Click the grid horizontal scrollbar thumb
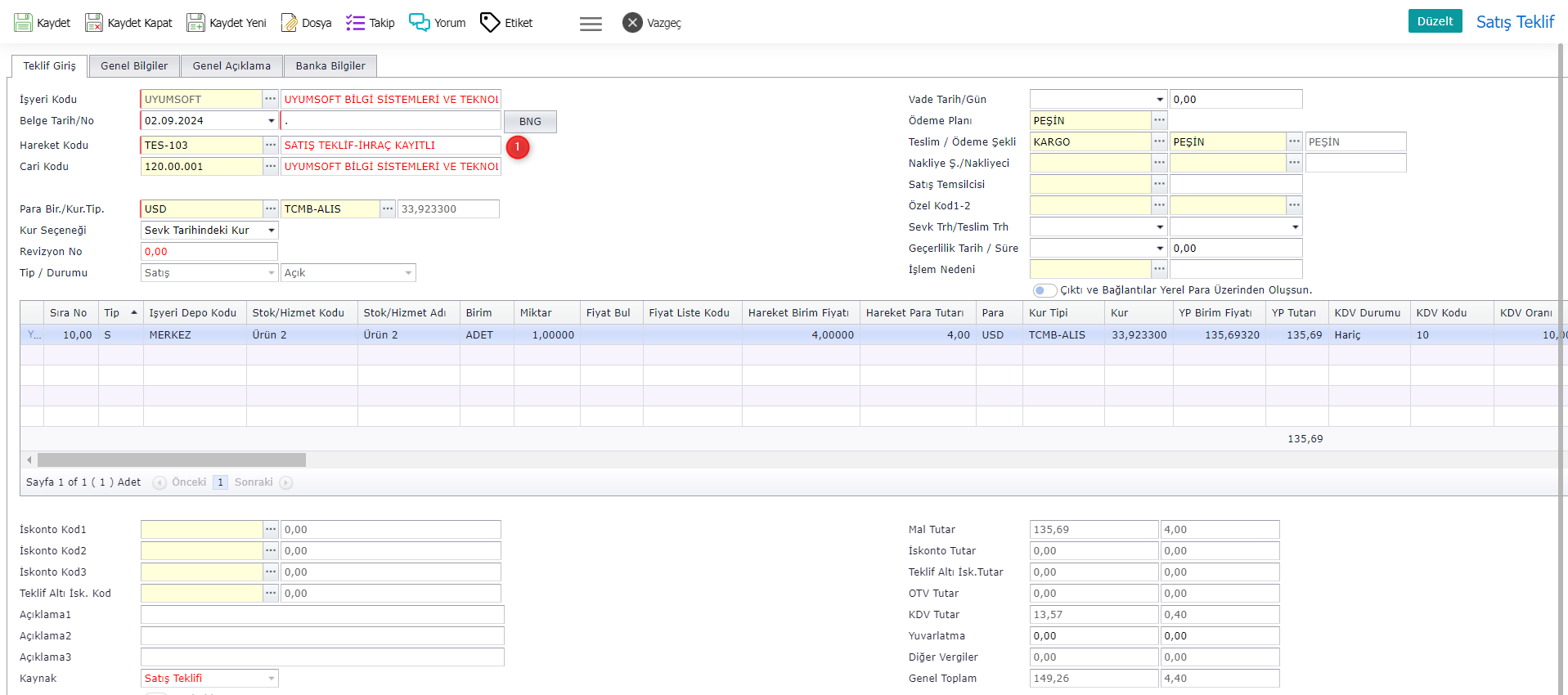 point(172,460)
